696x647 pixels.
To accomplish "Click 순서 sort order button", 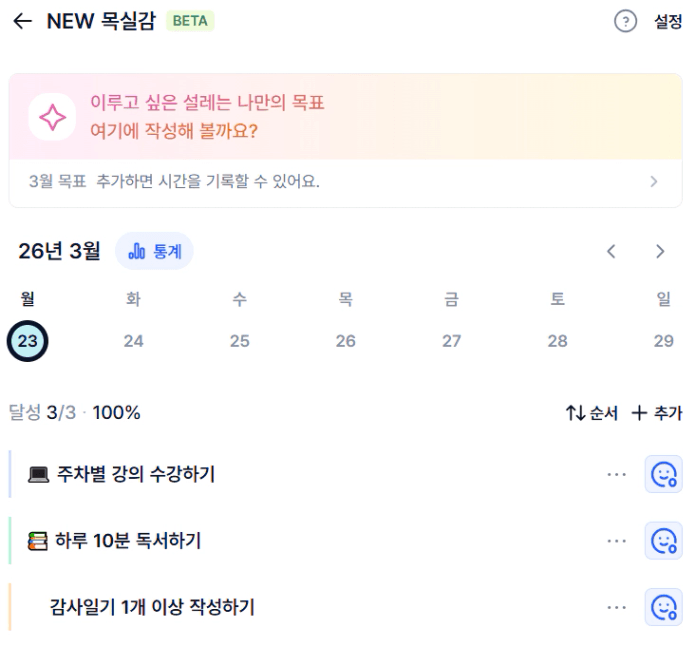I will point(592,413).
